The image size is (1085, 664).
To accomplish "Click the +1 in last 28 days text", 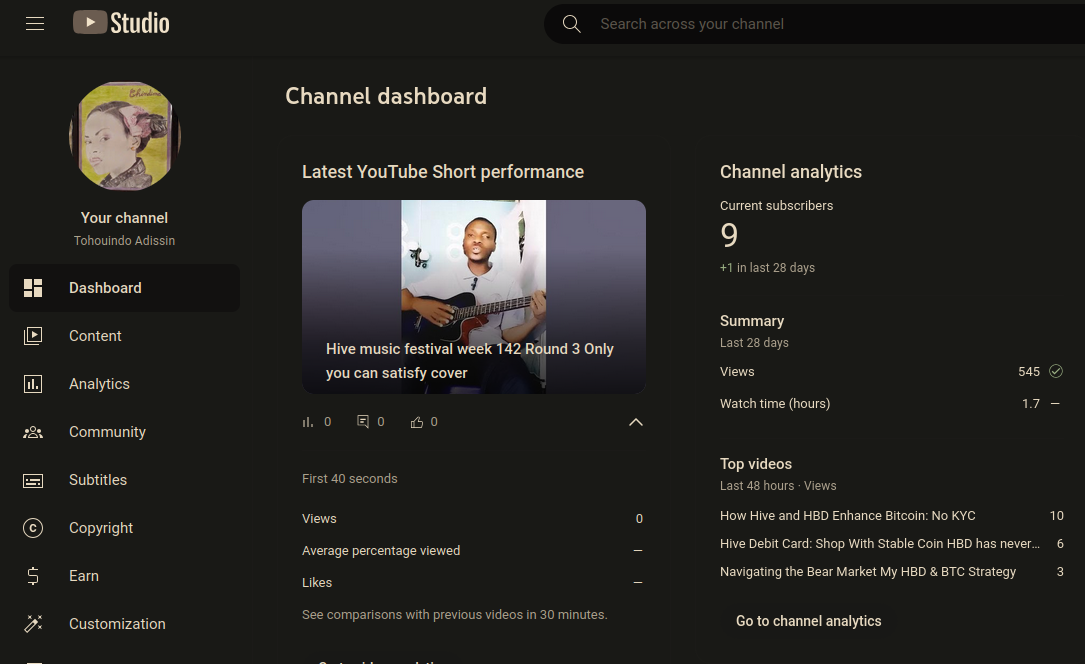I will point(767,268).
